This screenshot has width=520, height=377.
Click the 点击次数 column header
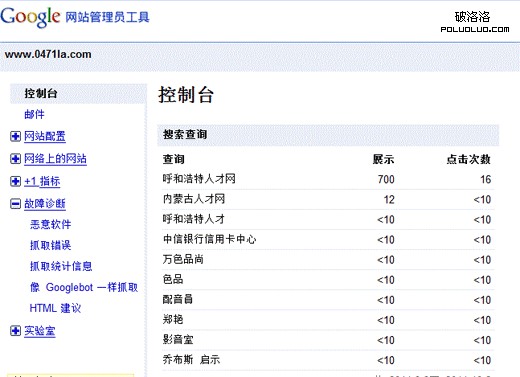pos(469,159)
